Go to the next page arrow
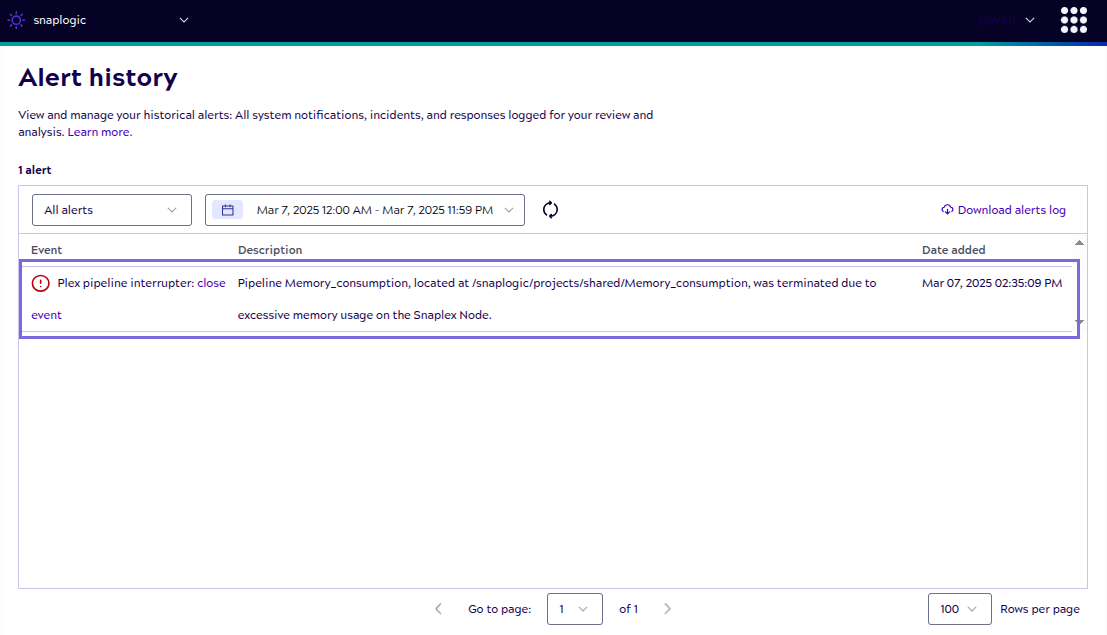 [668, 609]
